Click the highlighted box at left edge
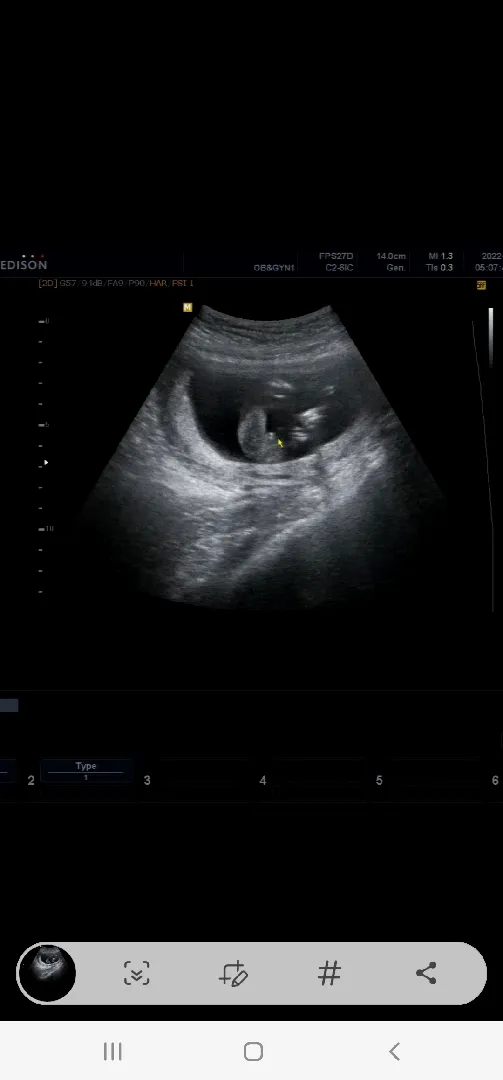Image resolution: width=503 pixels, height=1080 pixels. coord(9,705)
